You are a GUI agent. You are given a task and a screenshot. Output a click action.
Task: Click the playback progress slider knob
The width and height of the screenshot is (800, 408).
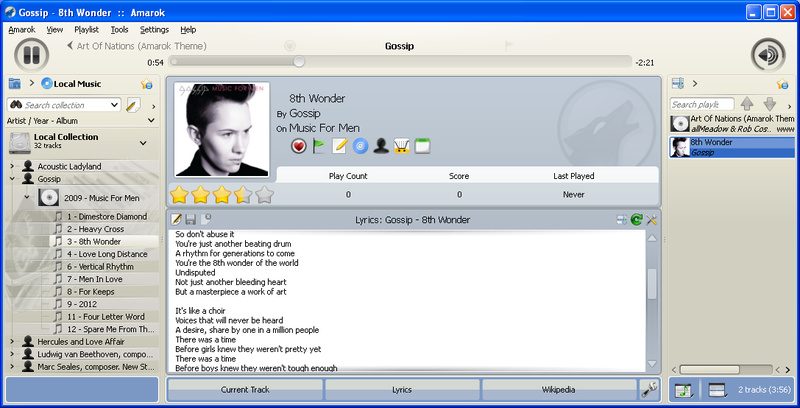pos(299,62)
